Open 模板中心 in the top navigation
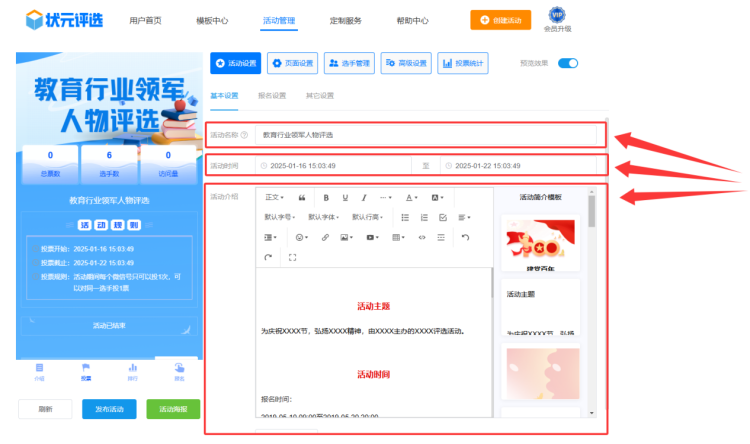The width and height of the screenshot is (750, 444). [x=212, y=20]
